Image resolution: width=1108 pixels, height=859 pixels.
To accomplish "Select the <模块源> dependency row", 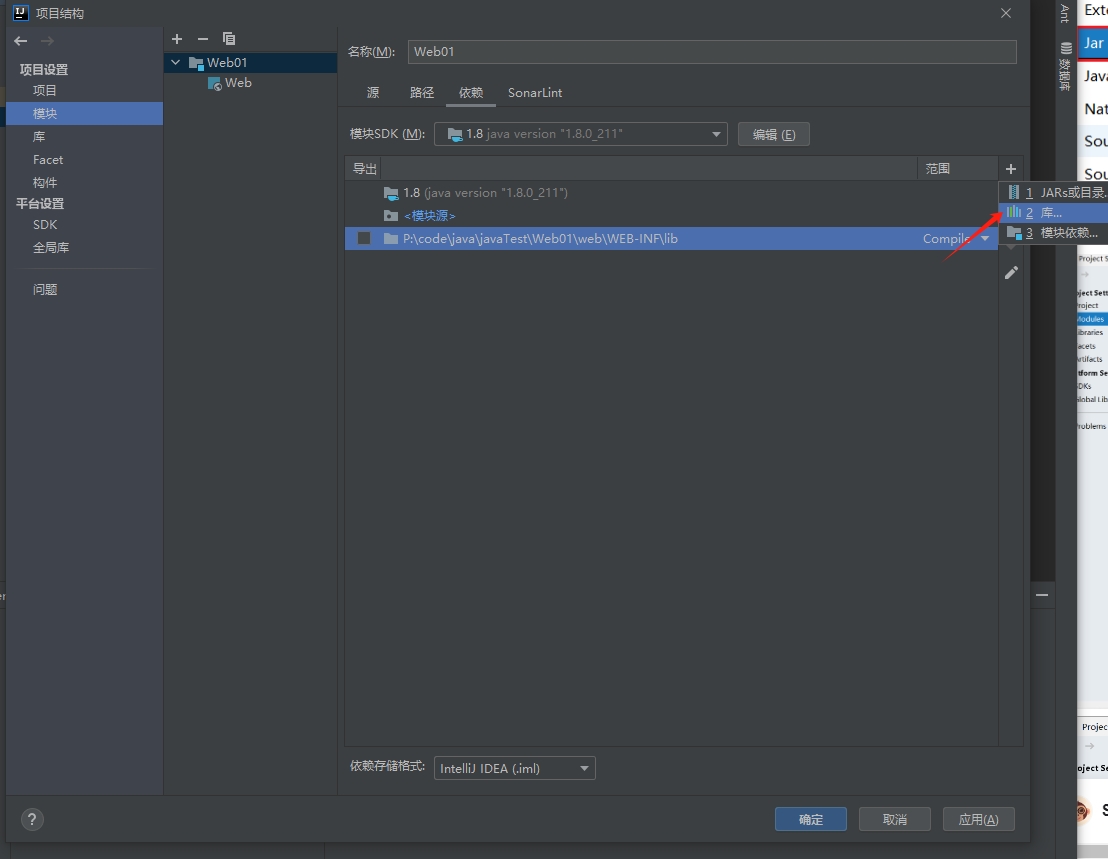I will (671, 215).
